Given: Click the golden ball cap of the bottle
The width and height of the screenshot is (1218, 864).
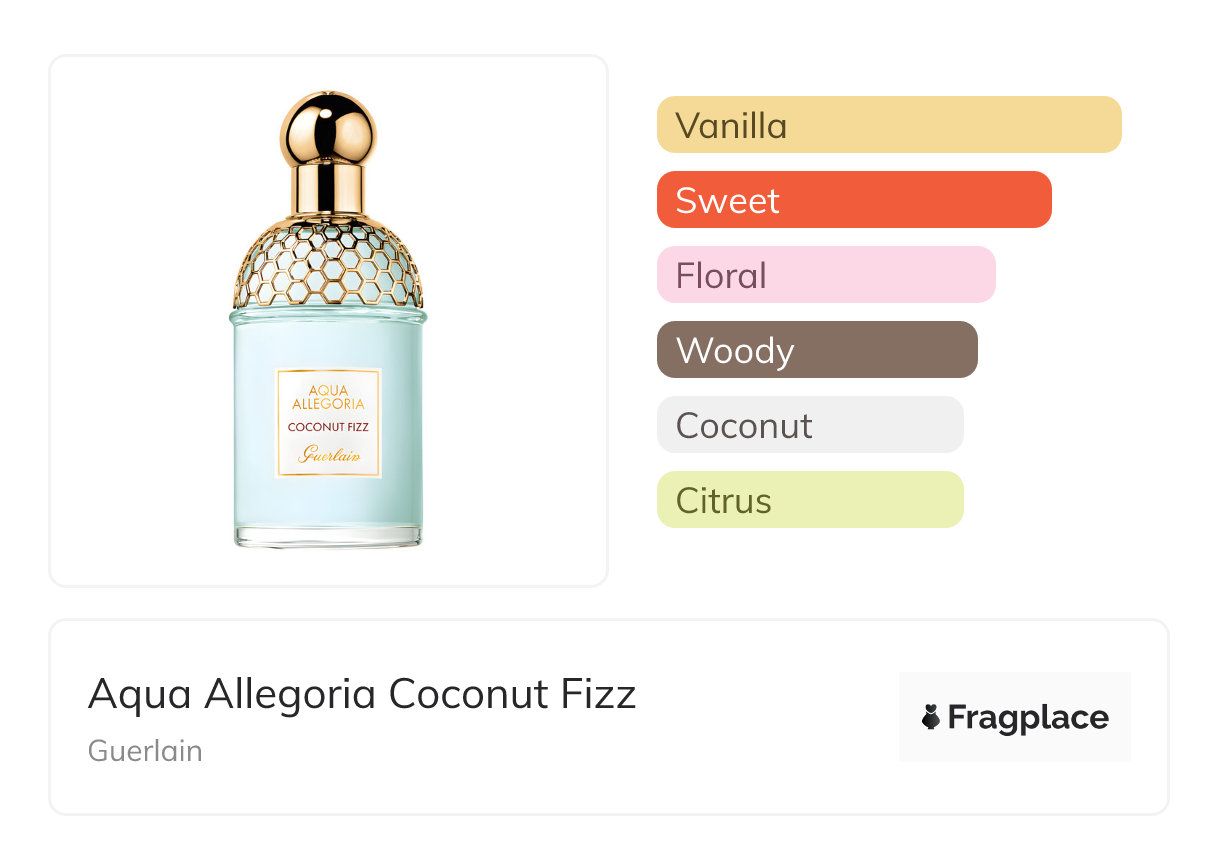Looking at the screenshot, I should 328,128.
